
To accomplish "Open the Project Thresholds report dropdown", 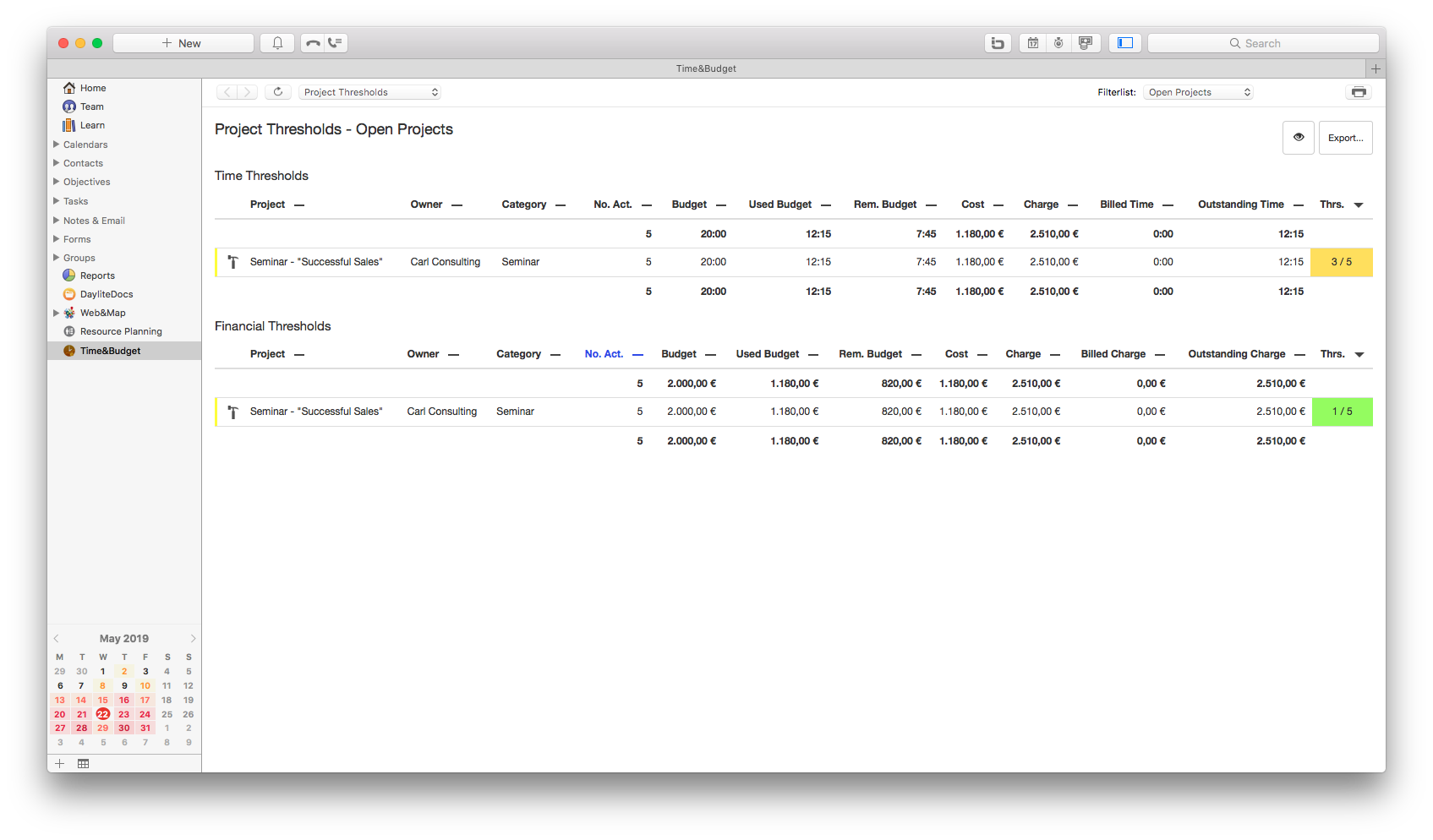I will pos(369,92).
